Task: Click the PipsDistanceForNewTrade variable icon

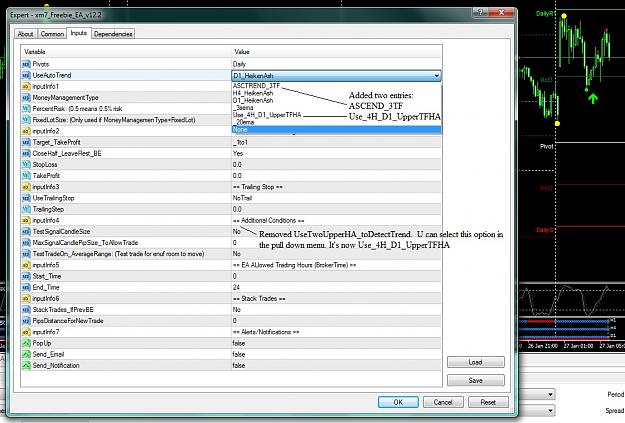Action: (26, 321)
